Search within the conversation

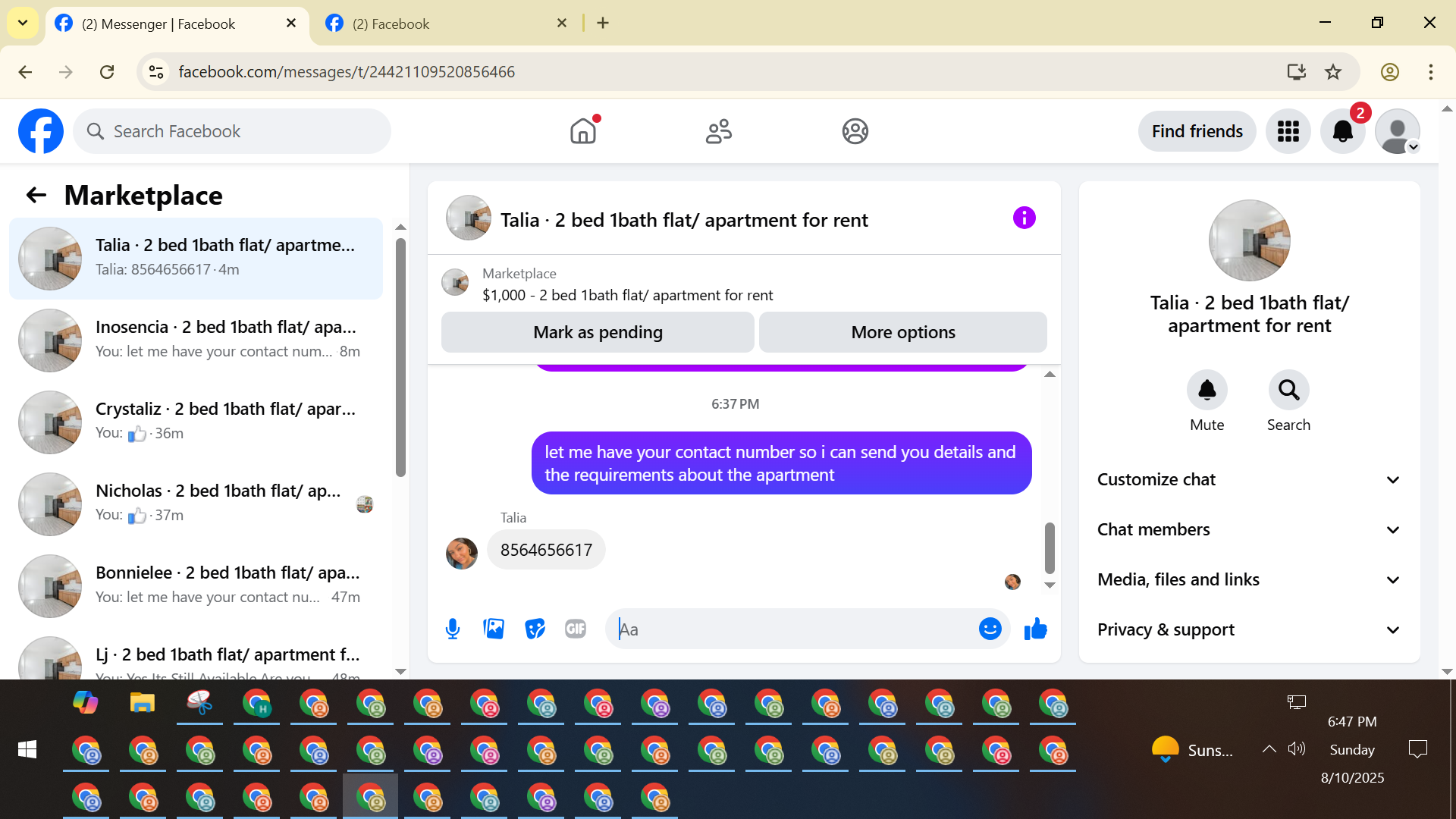click(x=1288, y=391)
